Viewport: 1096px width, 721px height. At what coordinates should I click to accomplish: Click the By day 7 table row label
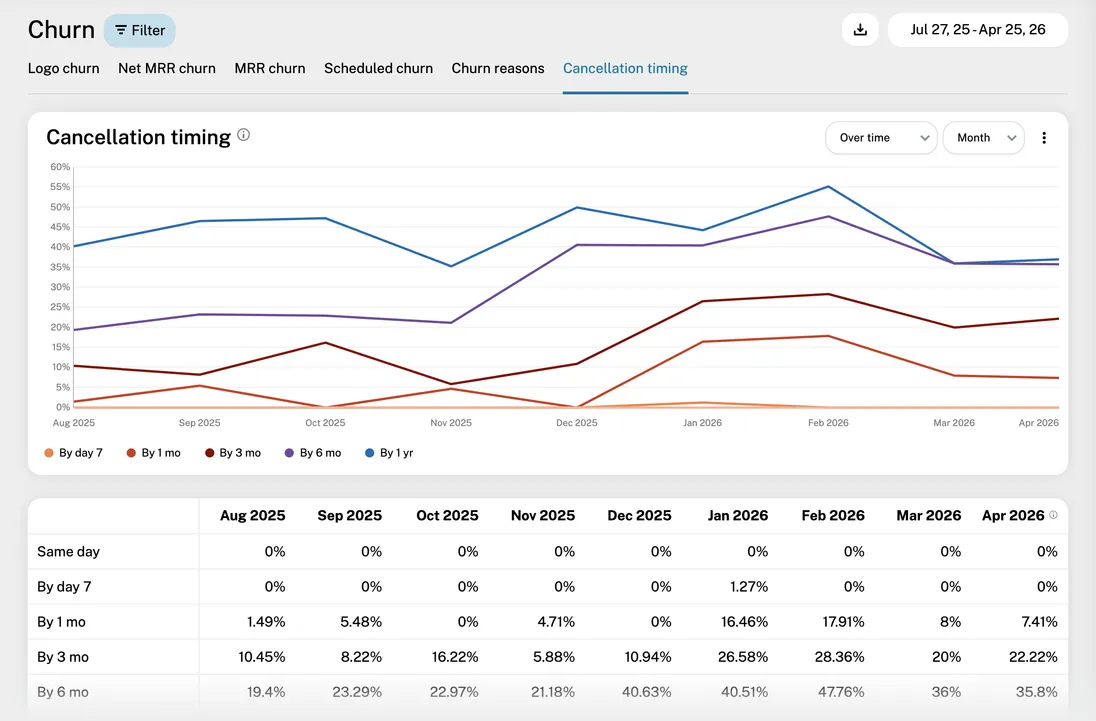pyautogui.click(x=64, y=586)
